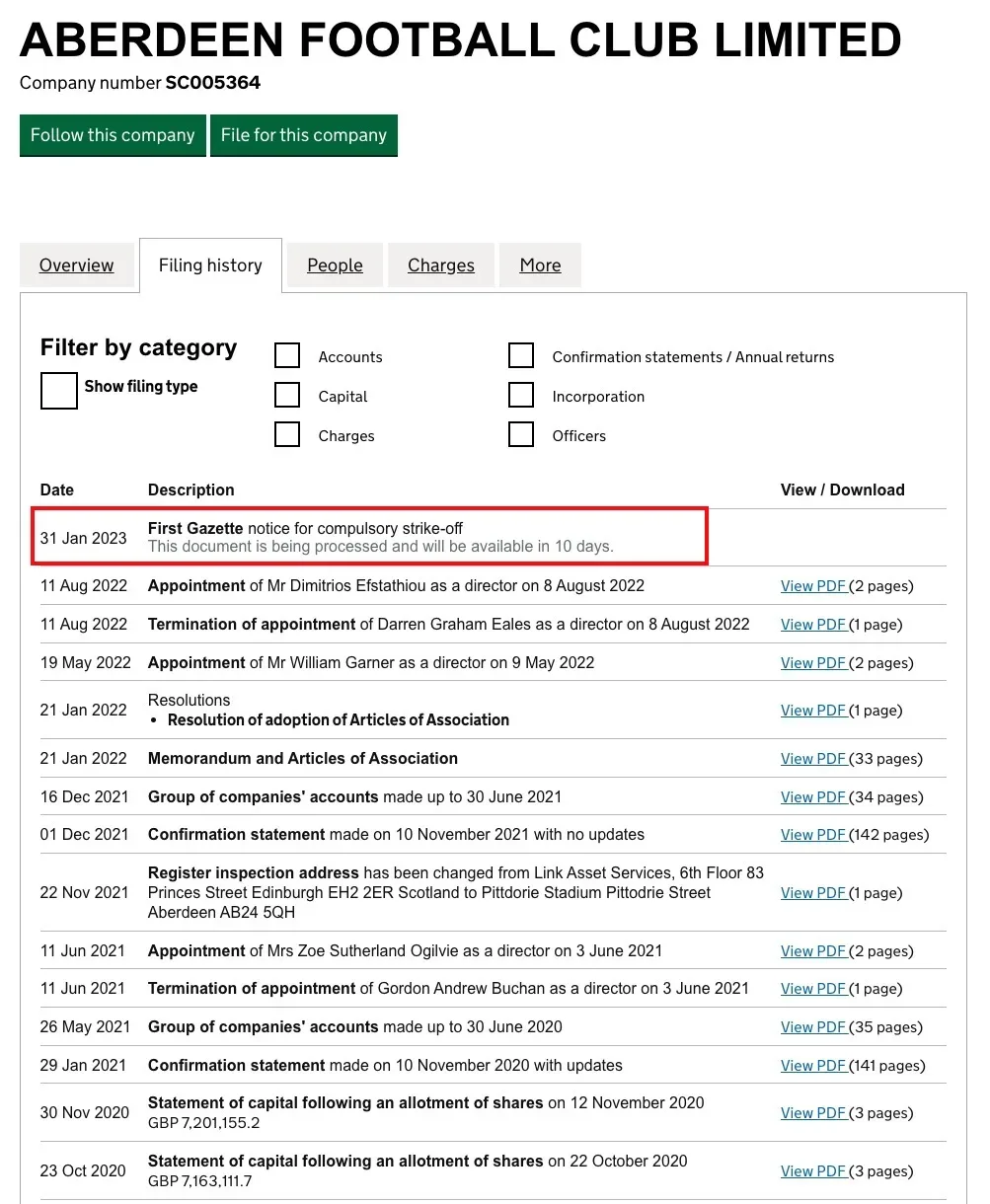Screen dimensions: 990x1204
Task: Click the 26 May 2021 date cell
Action: point(86,1027)
